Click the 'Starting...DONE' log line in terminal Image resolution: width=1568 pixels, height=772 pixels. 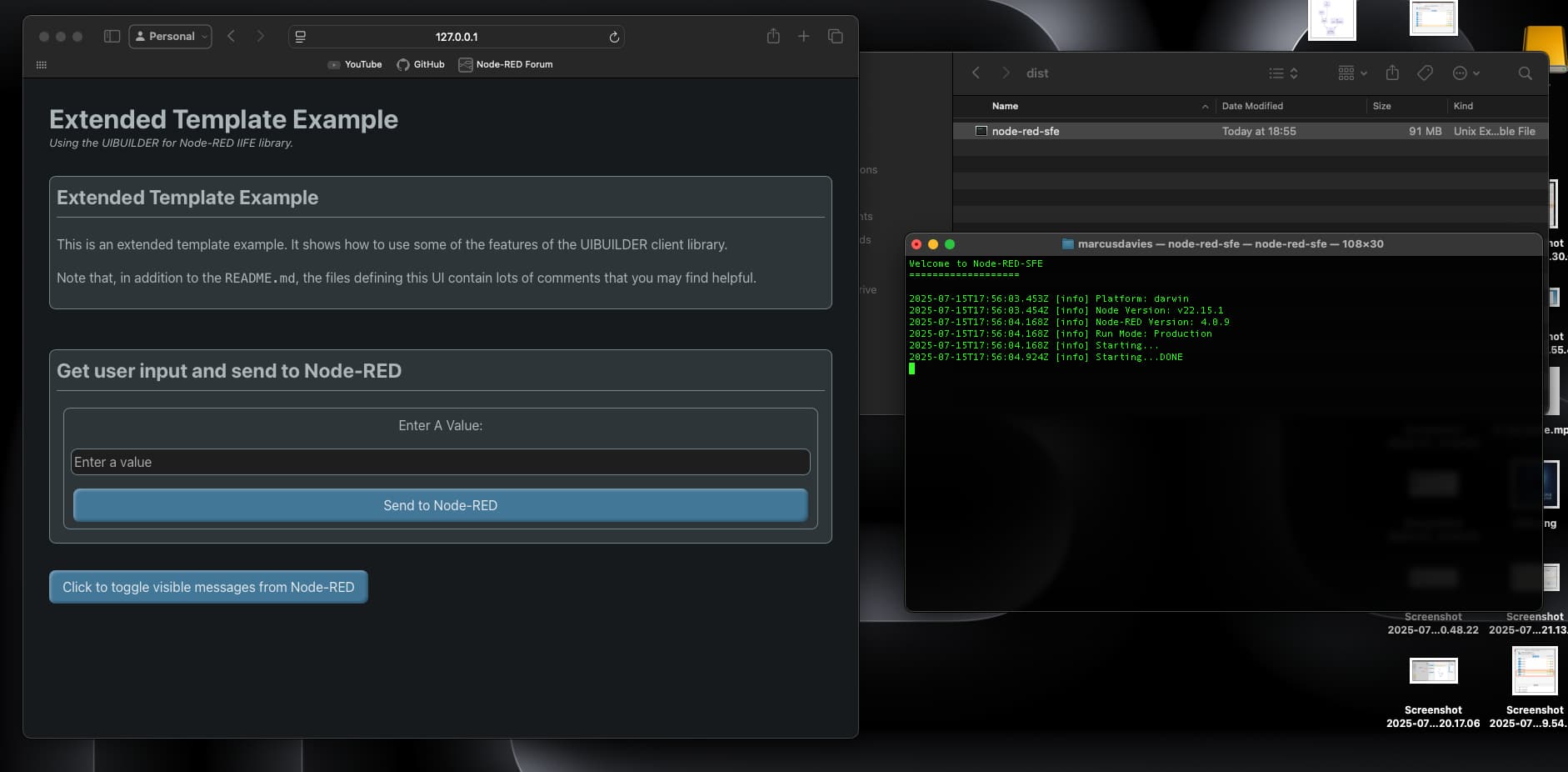(x=1046, y=357)
